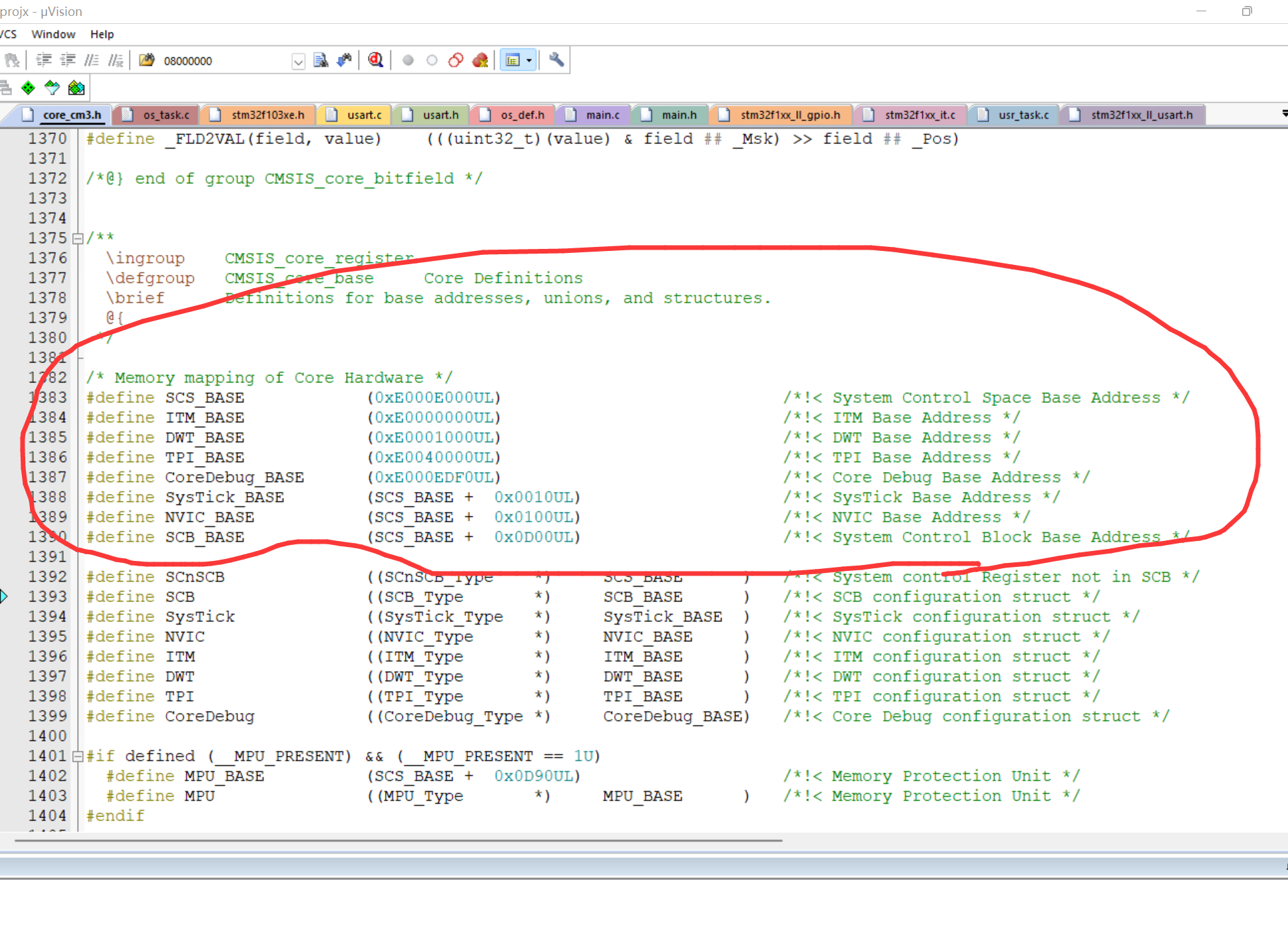The image size is (1288, 934).
Task: Open Configuration via the wrench icon
Action: 556,60
